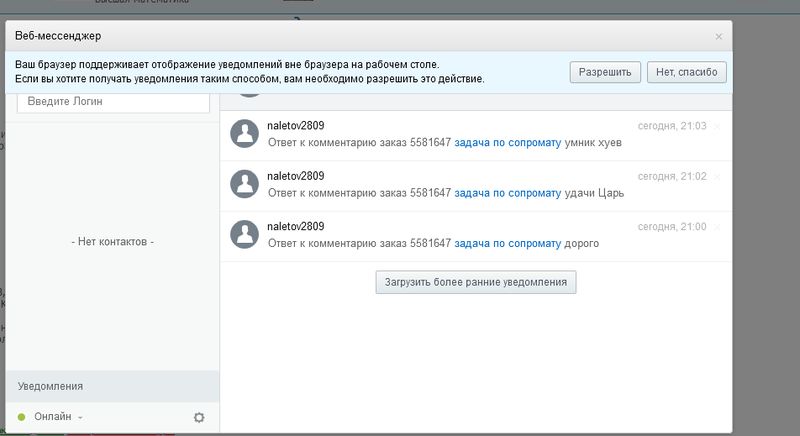Focus the Введите Логин search field
Image resolution: width=800 pixels, height=436 pixels.
[113, 102]
